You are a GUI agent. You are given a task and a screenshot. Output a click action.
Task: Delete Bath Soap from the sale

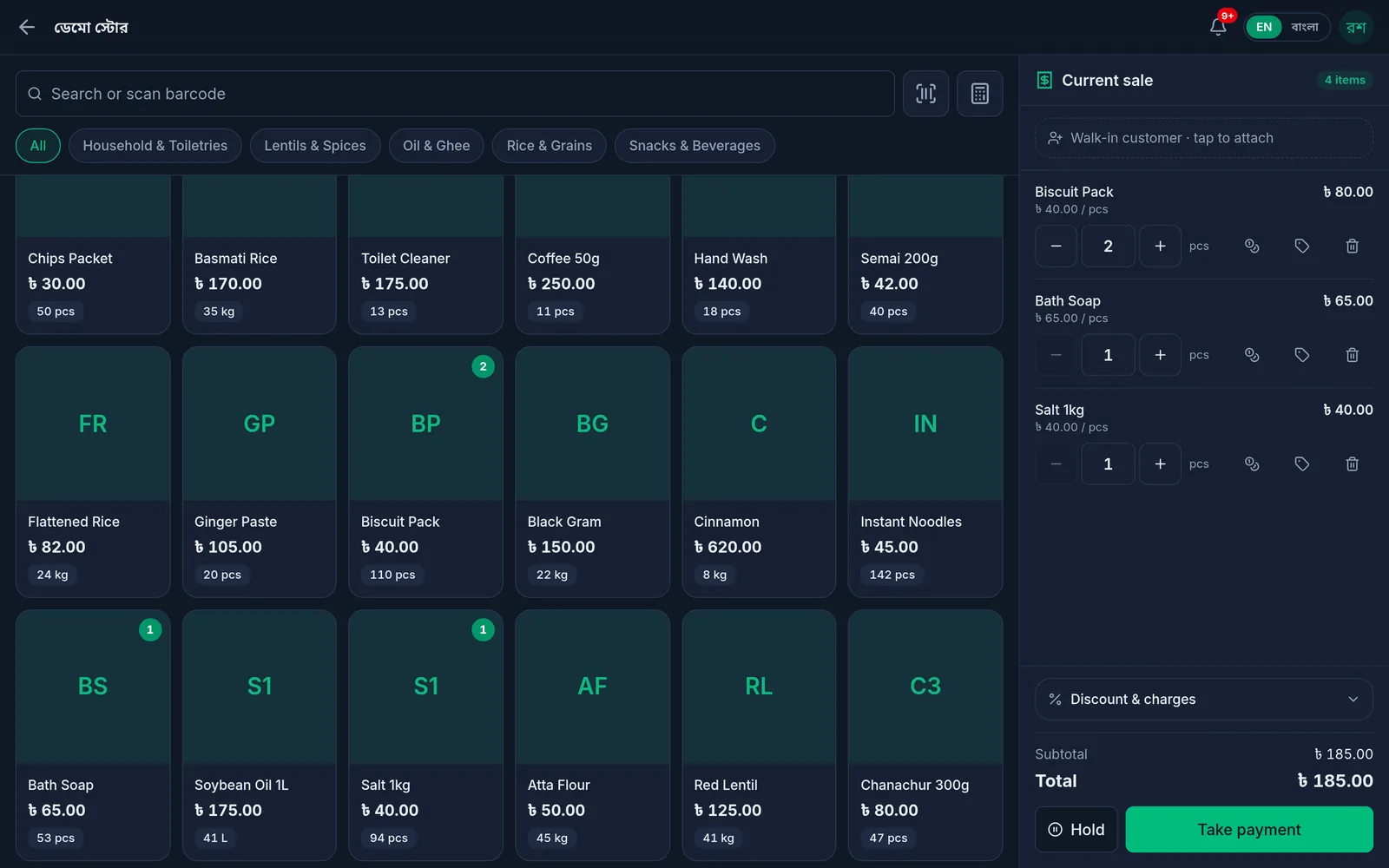point(1352,355)
